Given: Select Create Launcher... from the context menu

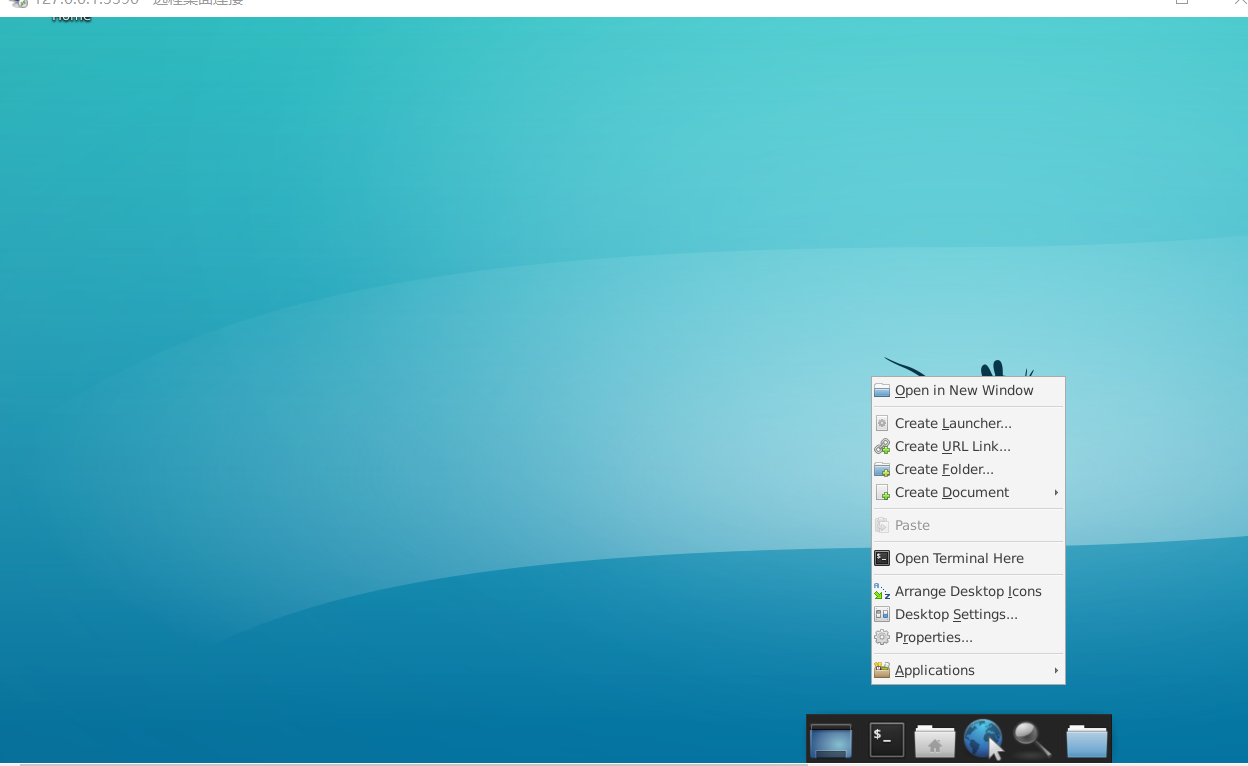Looking at the screenshot, I should coord(968,423).
